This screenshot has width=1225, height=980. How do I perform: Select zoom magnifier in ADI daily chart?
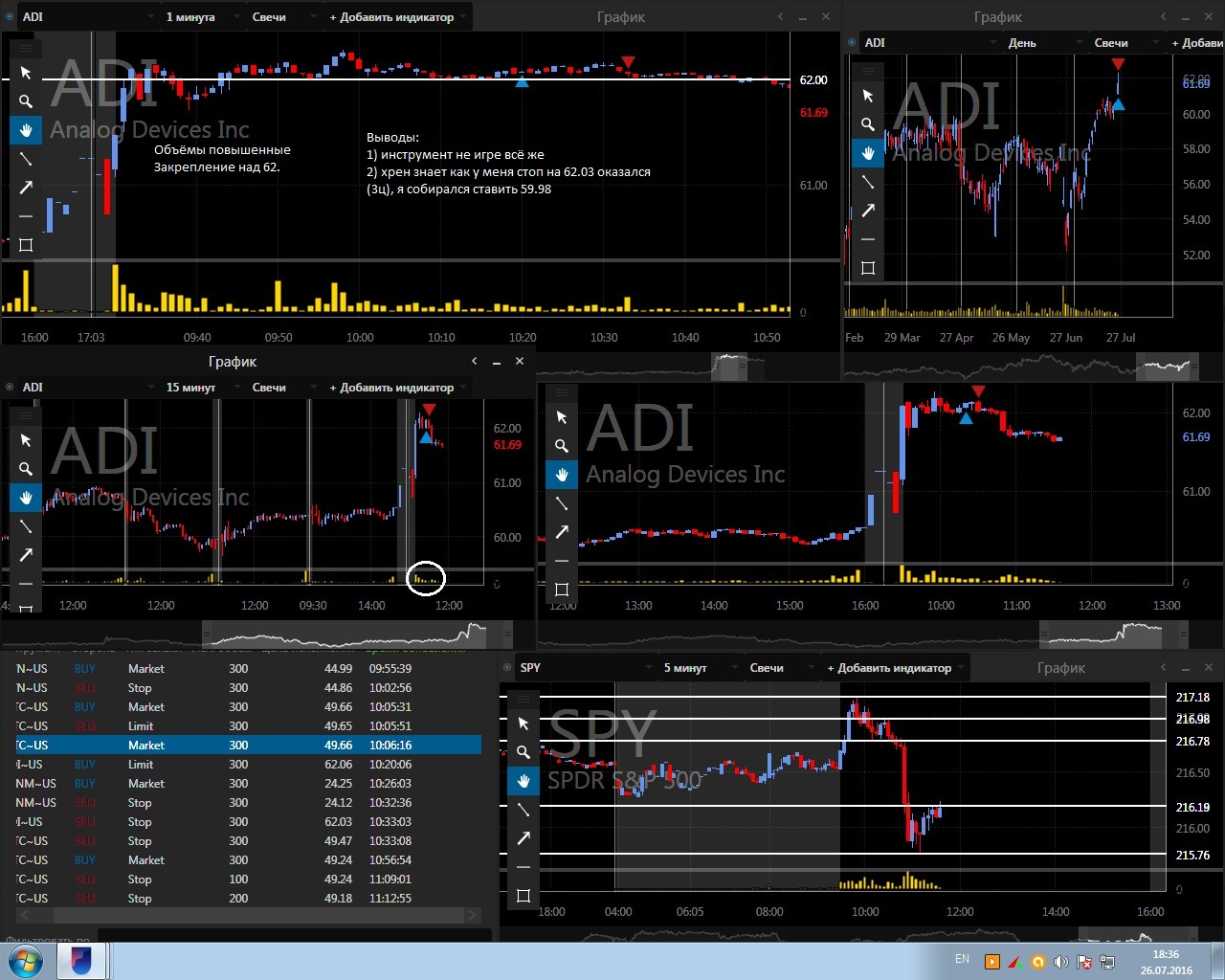pyautogui.click(x=868, y=124)
